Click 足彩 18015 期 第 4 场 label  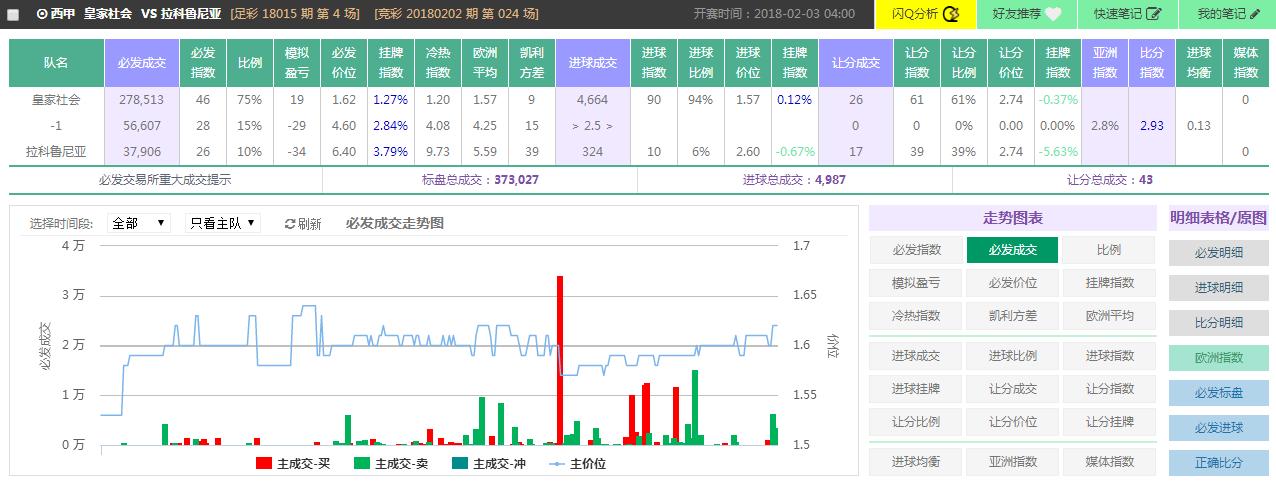point(296,14)
